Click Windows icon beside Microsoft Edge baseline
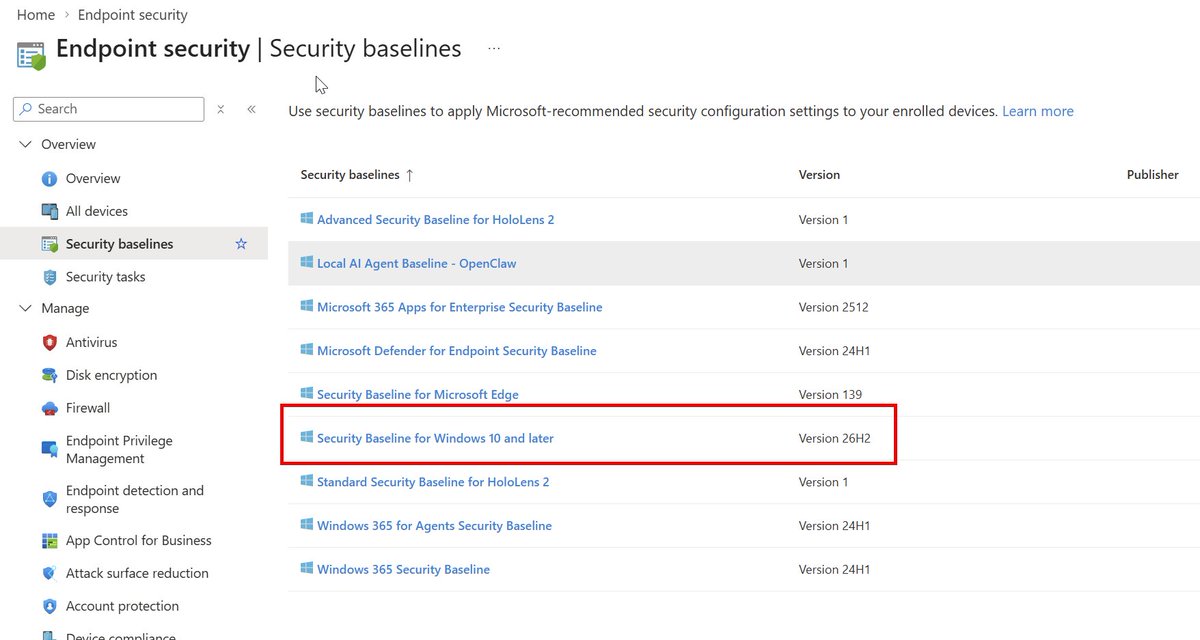Screen dimensions: 1200x640 tap(307, 394)
